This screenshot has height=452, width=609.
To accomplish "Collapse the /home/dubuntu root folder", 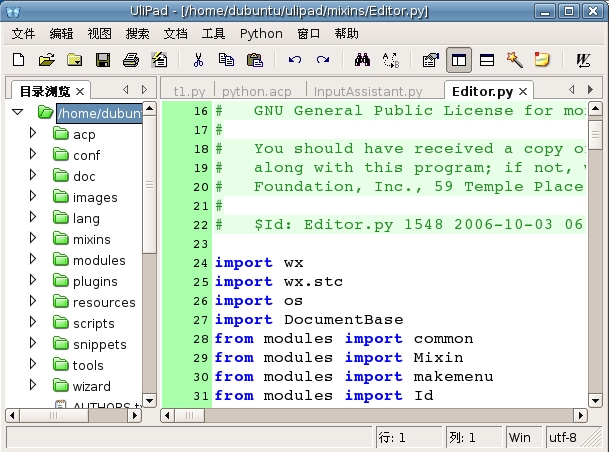I will pyautogui.click(x=18, y=113).
